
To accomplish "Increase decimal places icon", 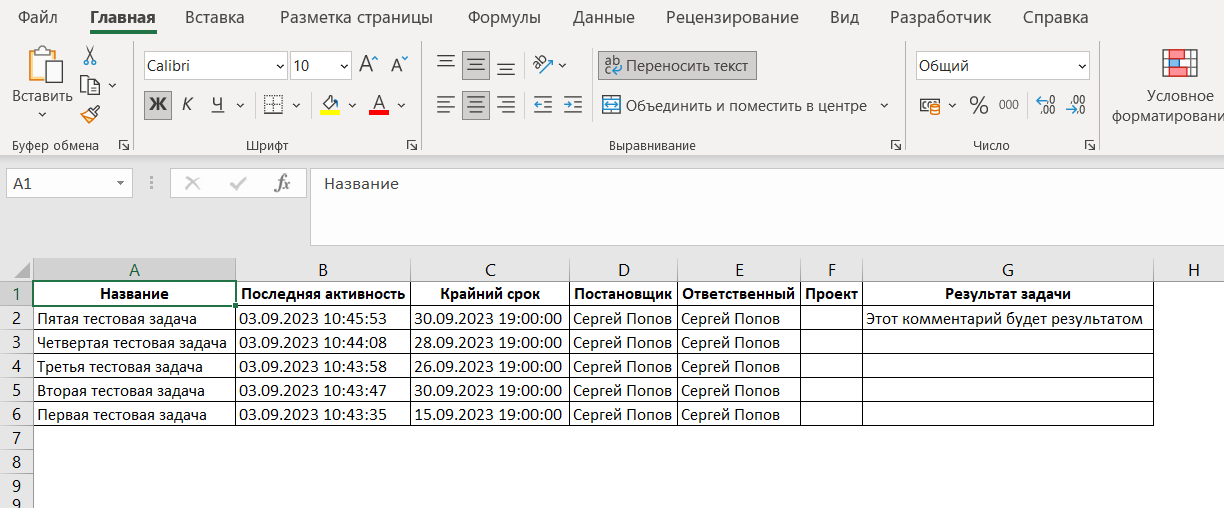I will click(x=1046, y=105).
